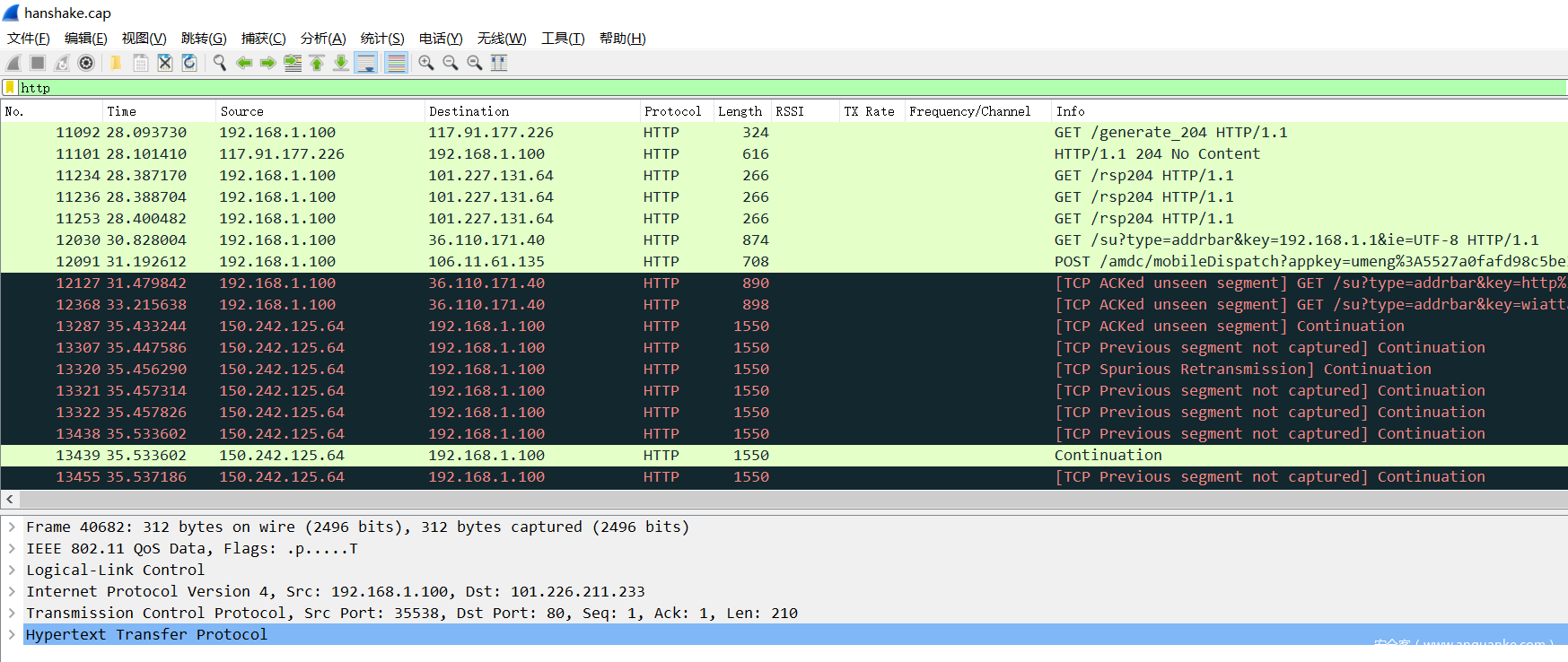This screenshot has width=1568, height=662.
Task: Toggle packet colorization rules
Action: (x=396, y=63)
